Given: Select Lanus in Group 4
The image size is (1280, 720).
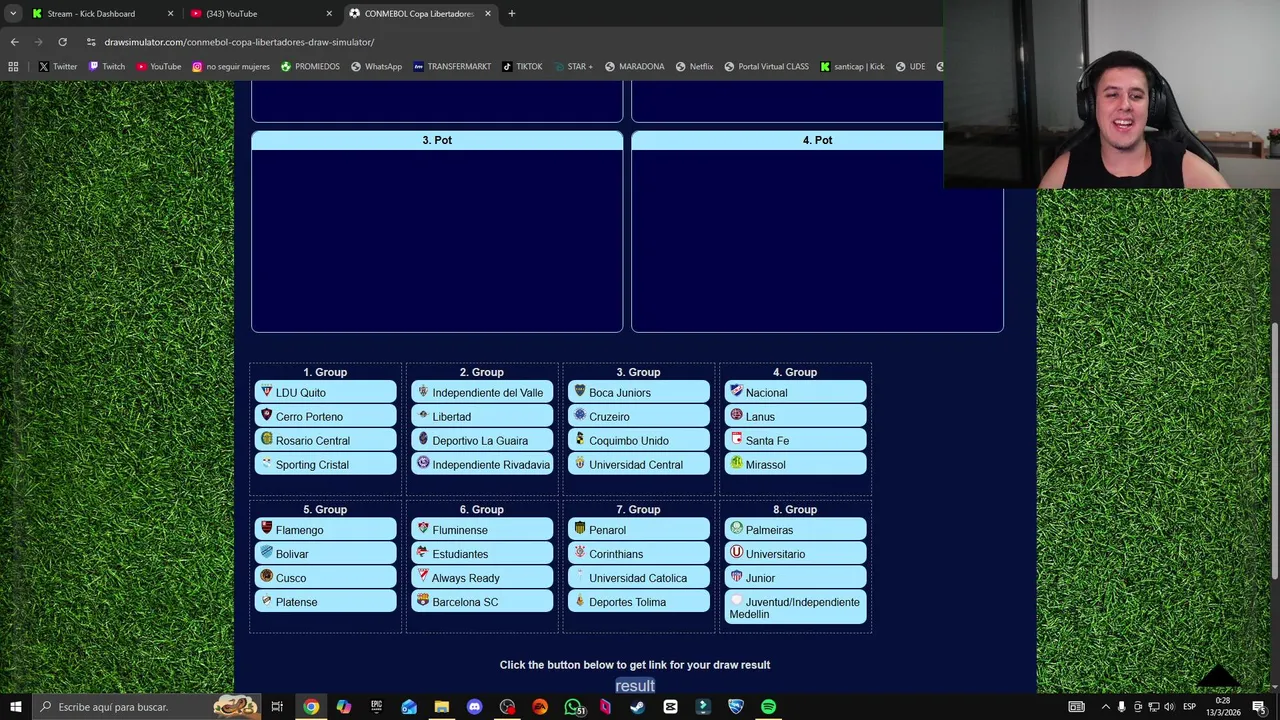Looking at the screenshot, I should pos(795,416).
